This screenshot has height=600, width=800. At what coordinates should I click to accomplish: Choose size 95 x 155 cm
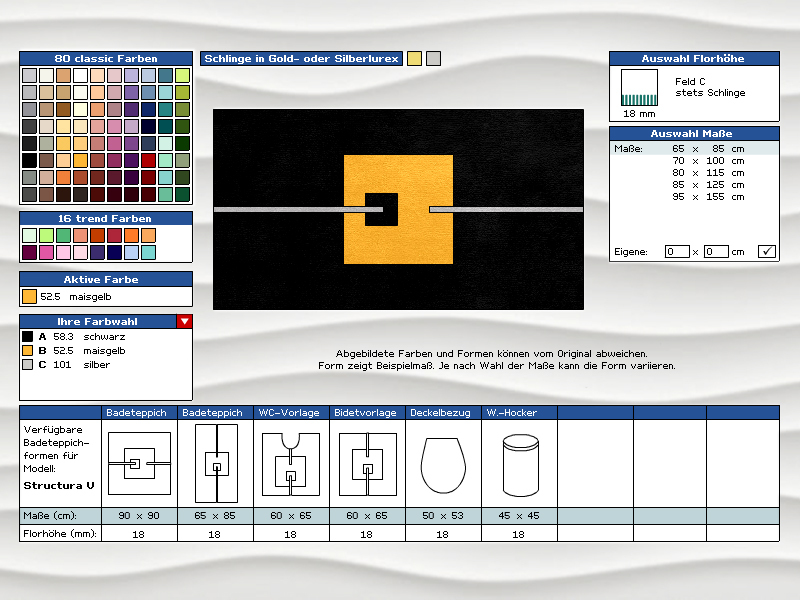(x=707, y=197)
